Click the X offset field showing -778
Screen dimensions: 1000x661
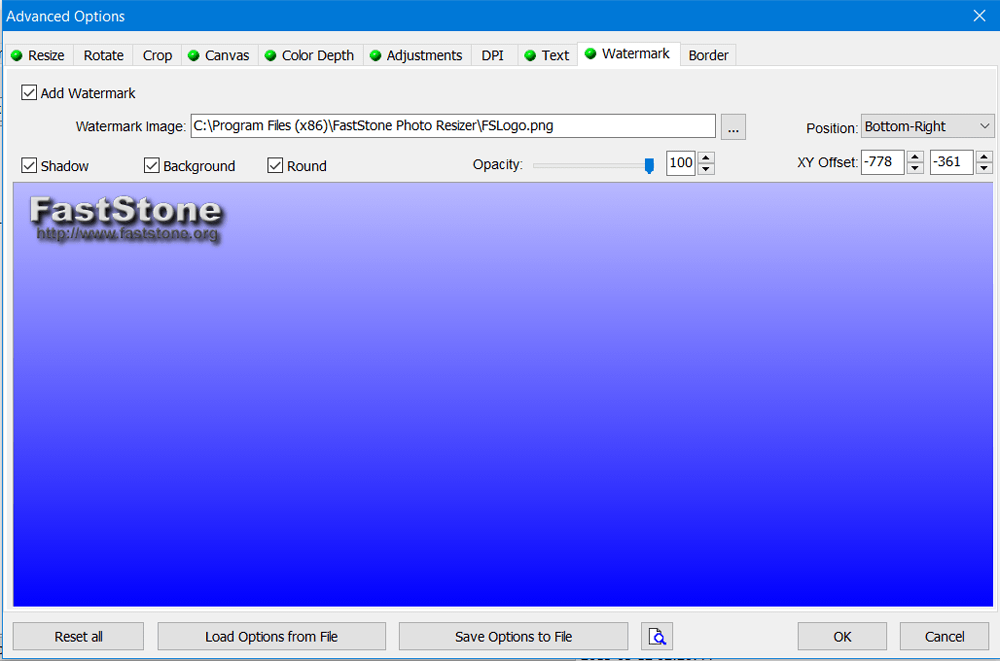click(x=882, y=162)
